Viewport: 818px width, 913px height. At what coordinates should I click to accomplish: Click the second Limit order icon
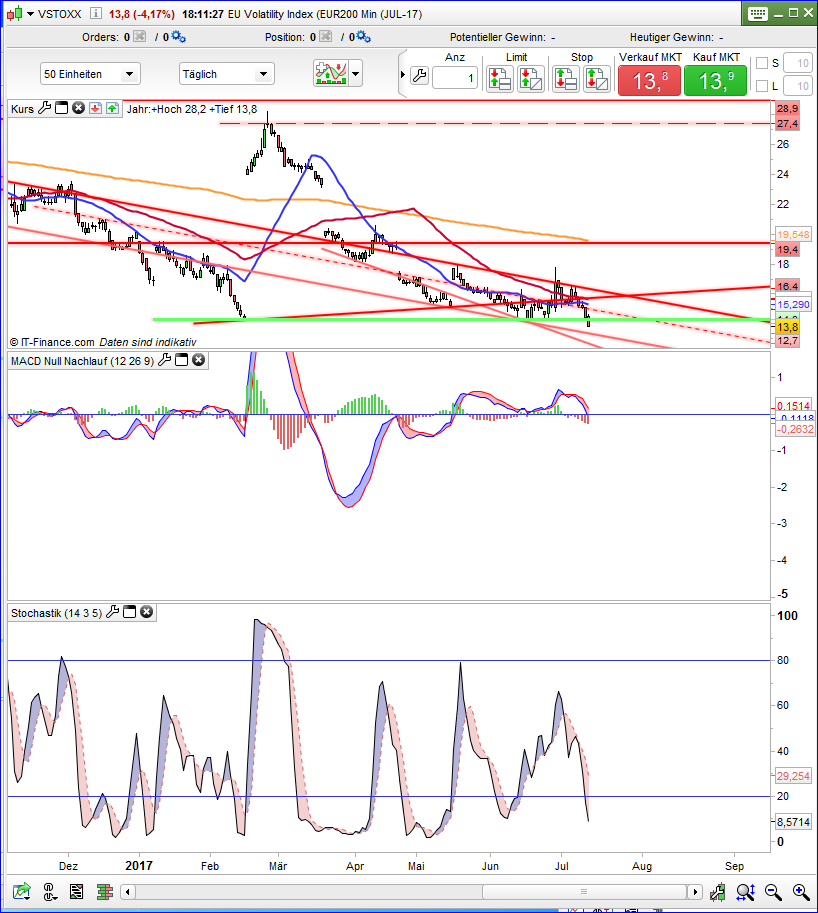pyautogui.click(x=531, y=79)
